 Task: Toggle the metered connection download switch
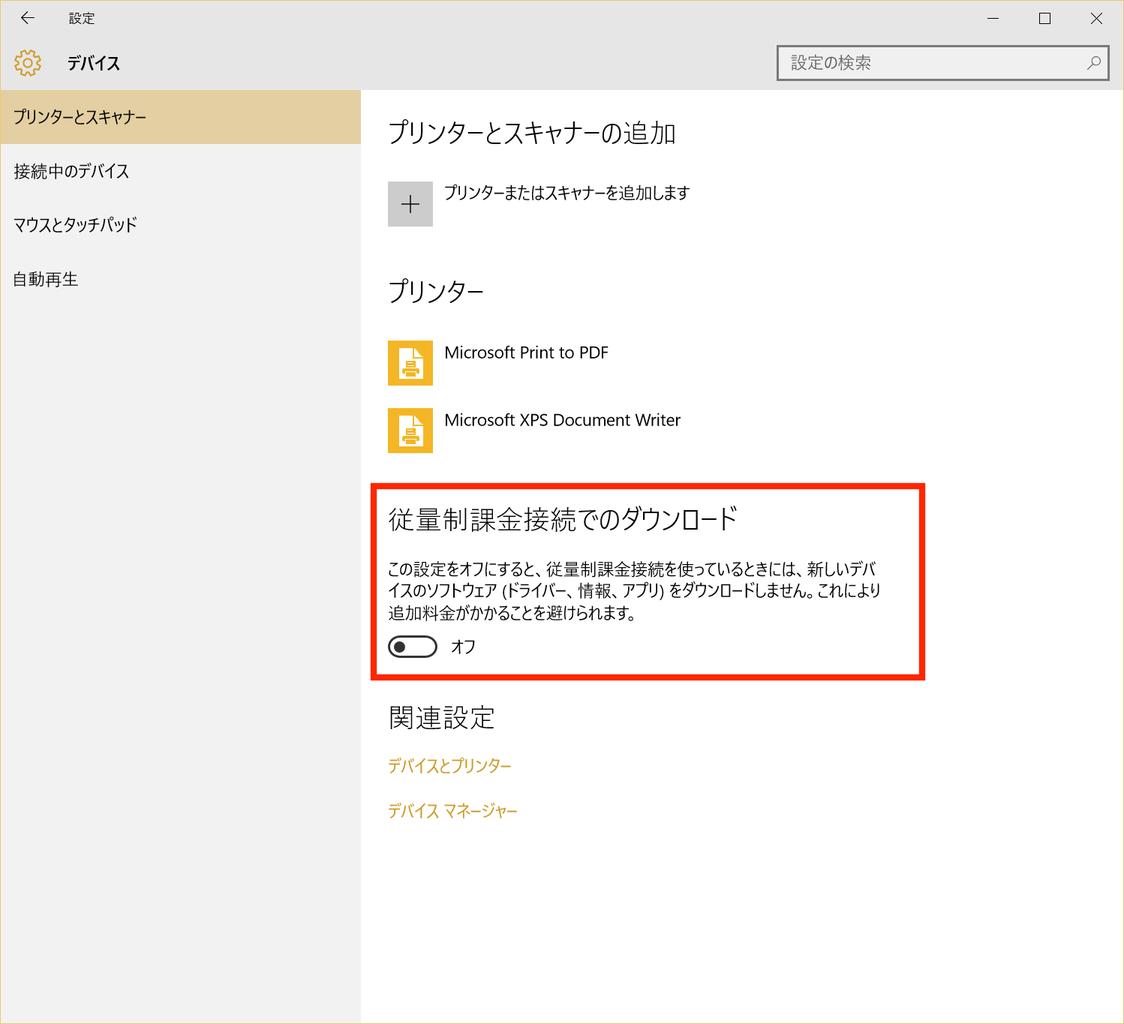(412, 647)
